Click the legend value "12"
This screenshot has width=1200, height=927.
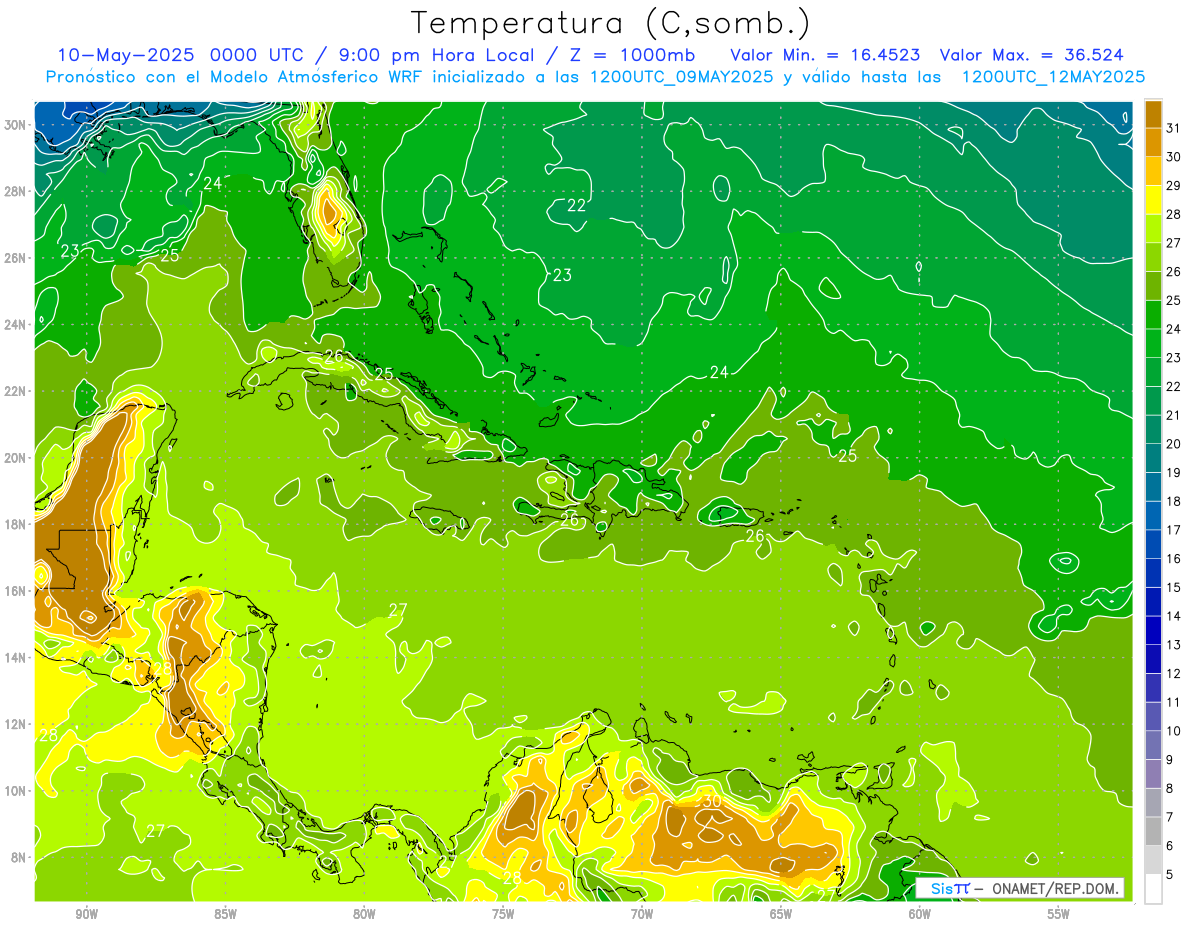[x=1174, y=673]
